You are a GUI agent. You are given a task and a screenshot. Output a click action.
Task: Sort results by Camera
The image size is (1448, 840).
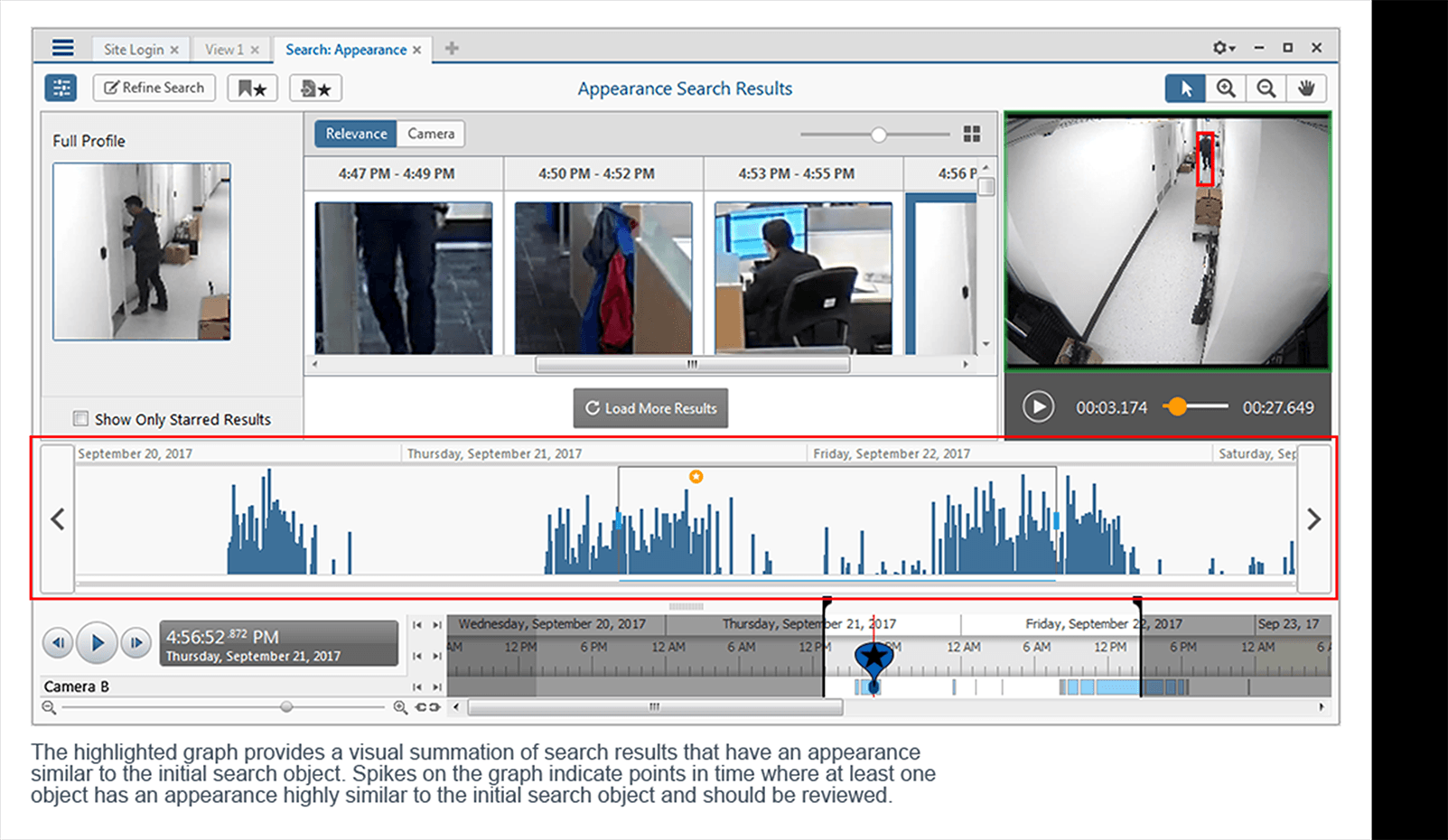(x=431, y=134)
